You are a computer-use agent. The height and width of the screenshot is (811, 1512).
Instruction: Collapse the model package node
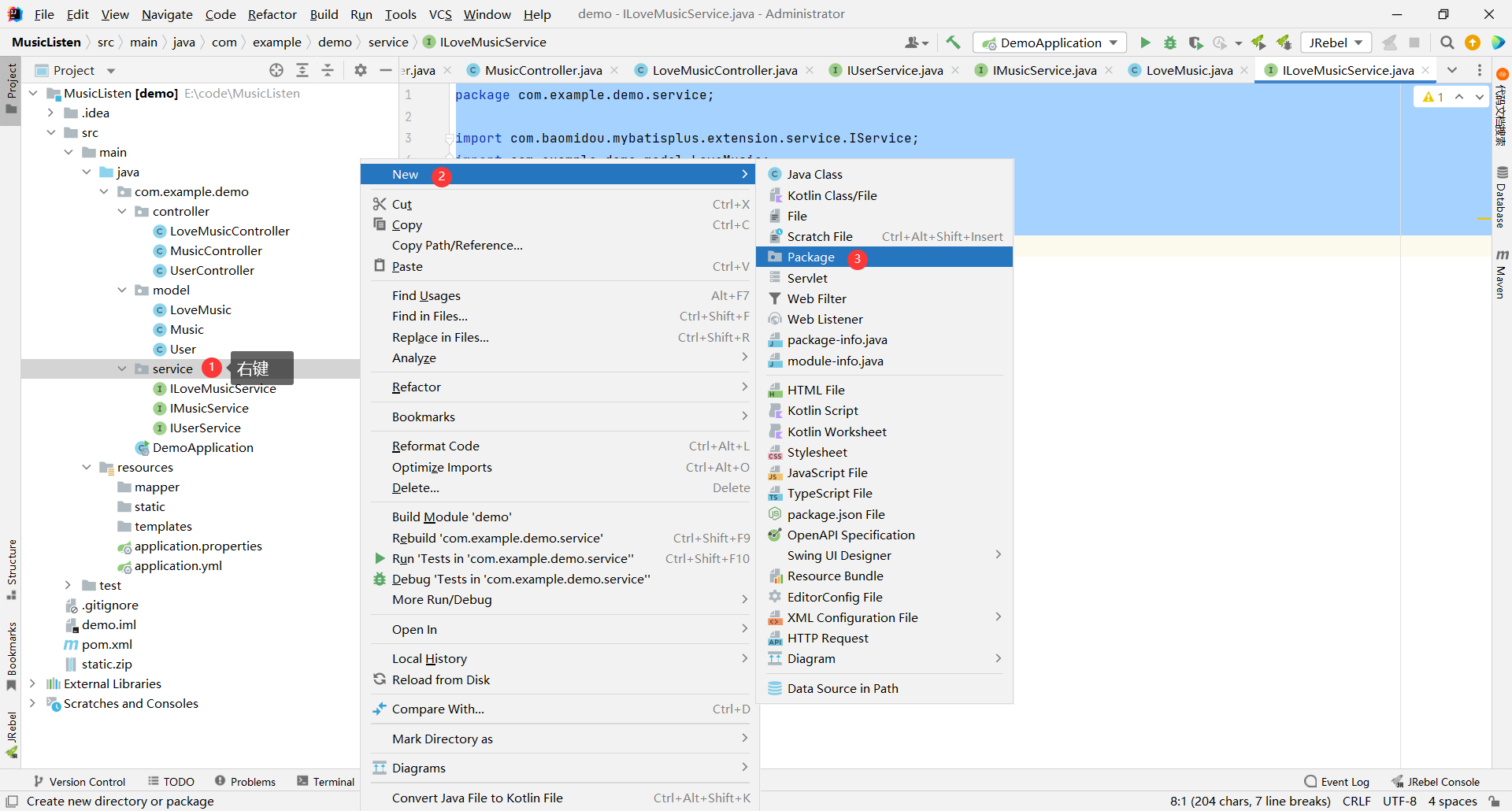coord(122,290)
